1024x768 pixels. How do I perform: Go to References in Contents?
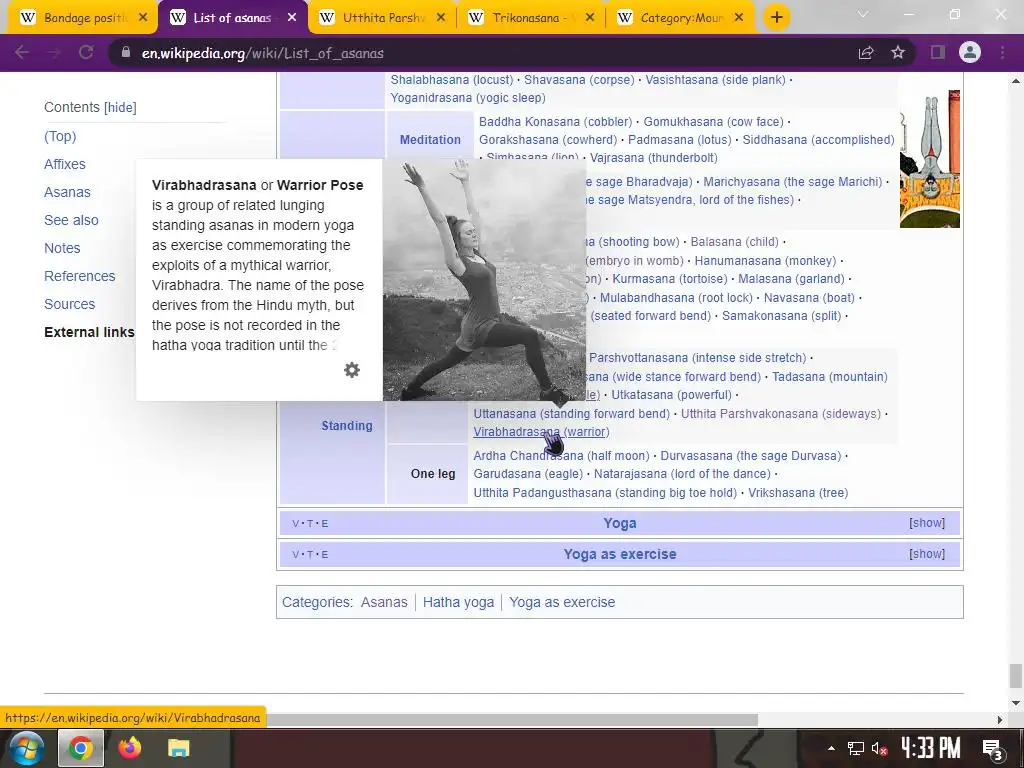[x=80, y=276]
